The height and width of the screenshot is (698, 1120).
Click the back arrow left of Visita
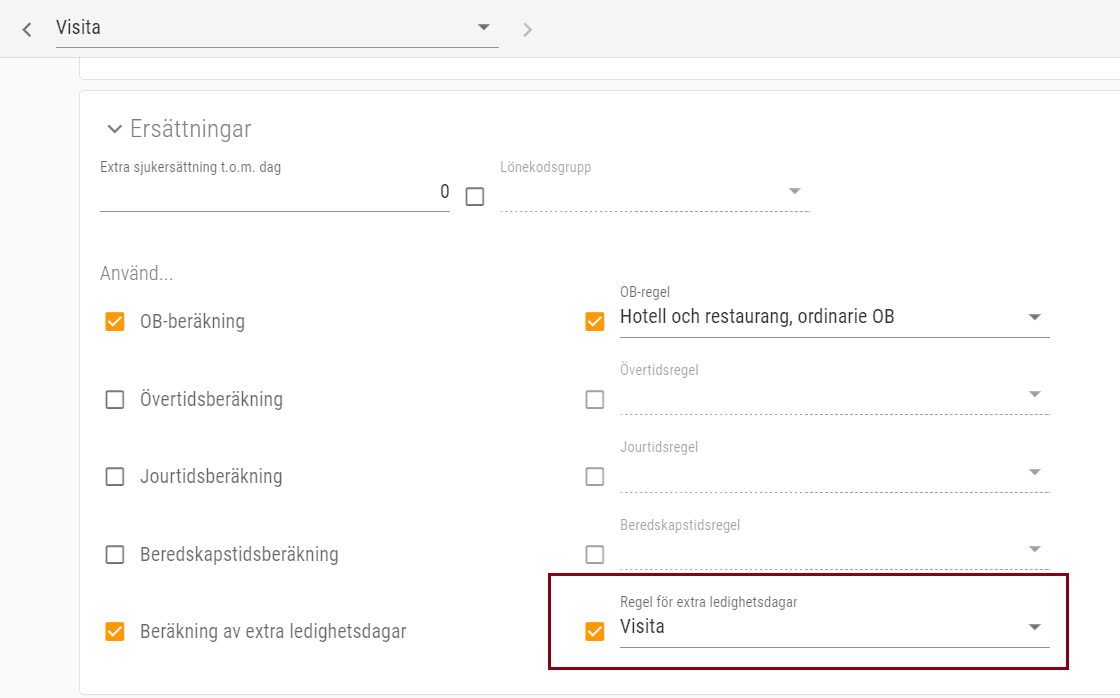[27, 30]
